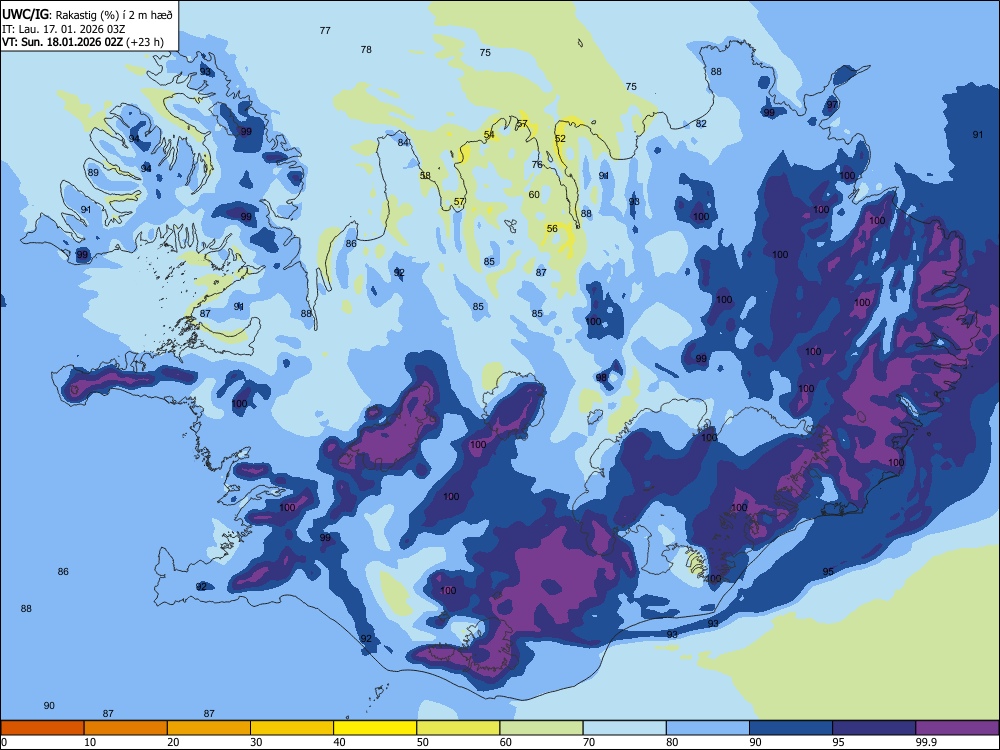The width and height of the screenshot is (1000, 750).
Task: Click the medium blue 80–90 legend swatch
Action: 708,728
